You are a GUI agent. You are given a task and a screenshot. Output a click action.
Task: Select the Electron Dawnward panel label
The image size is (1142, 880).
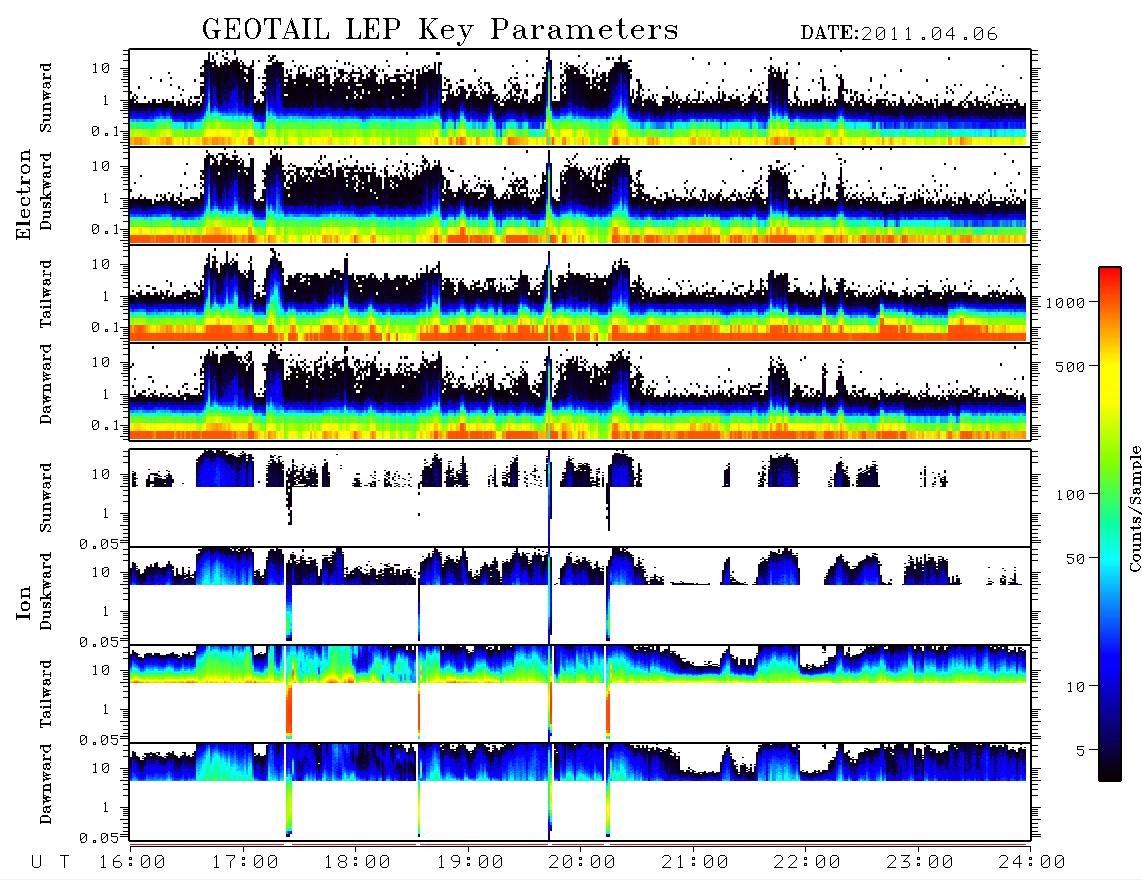click(x=46, y=384)
